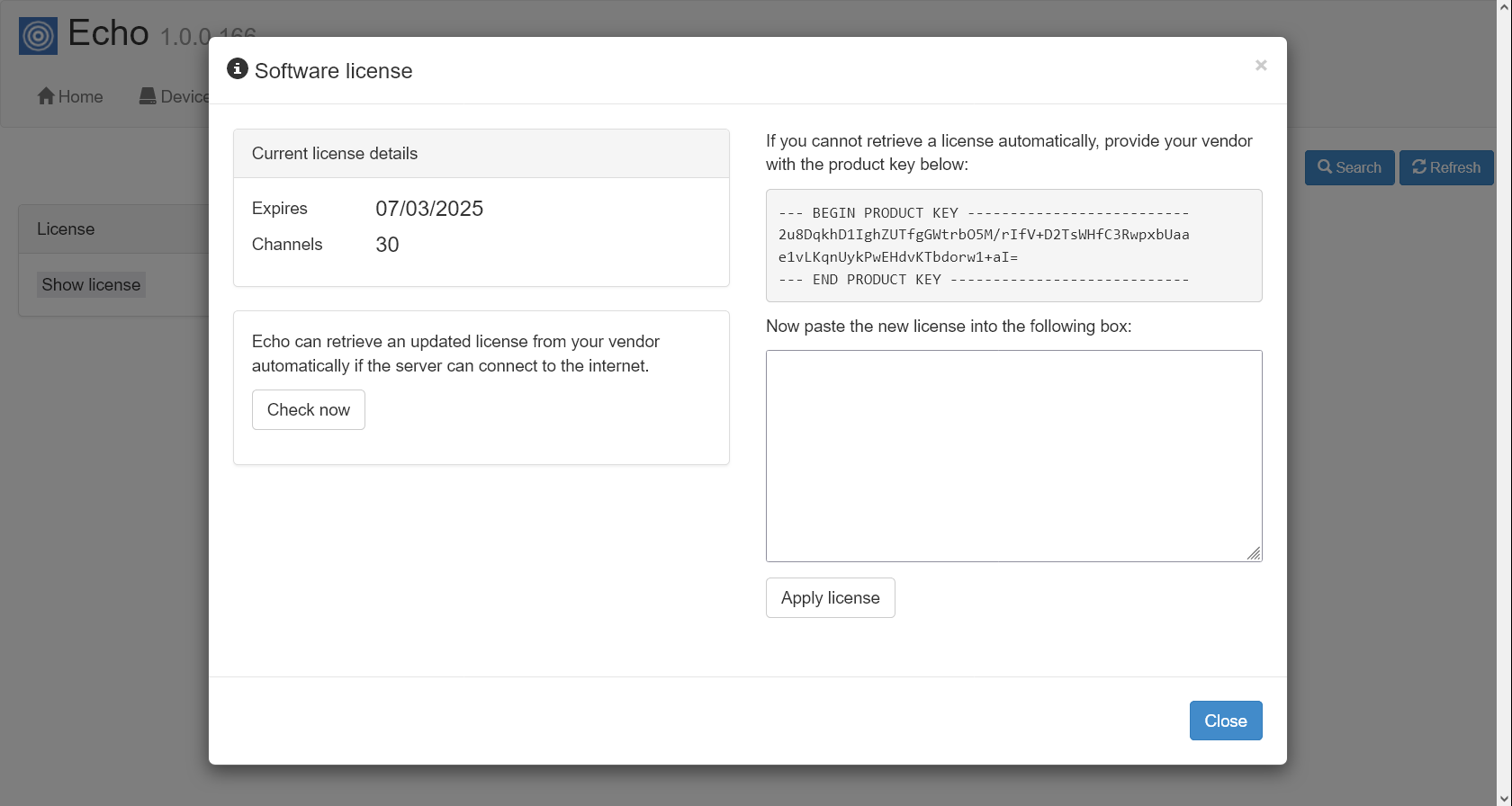Click the product key line starting 2u8DqkhD1
Viewport: 1512px width, 806px height.
coord(984,235)
